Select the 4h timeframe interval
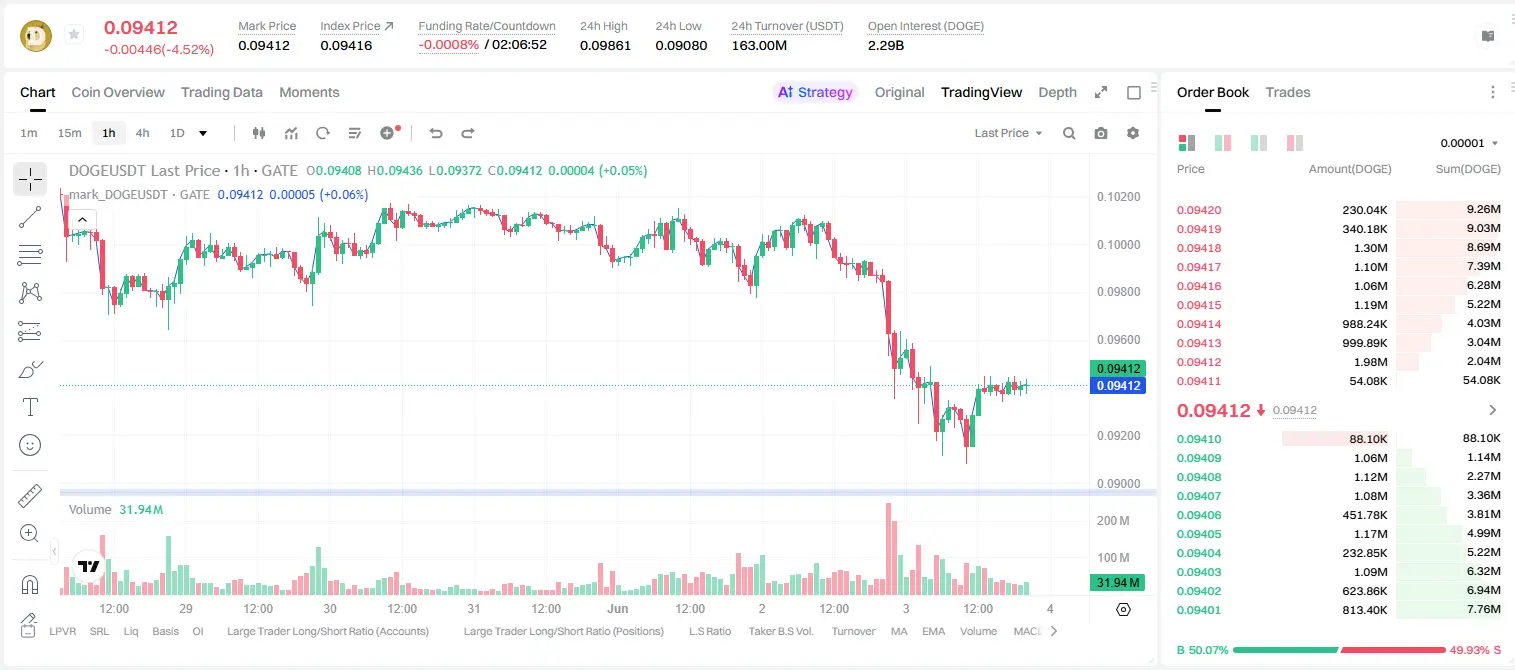This screenshot has width=1515, height=670. click(x=143, y=133)
